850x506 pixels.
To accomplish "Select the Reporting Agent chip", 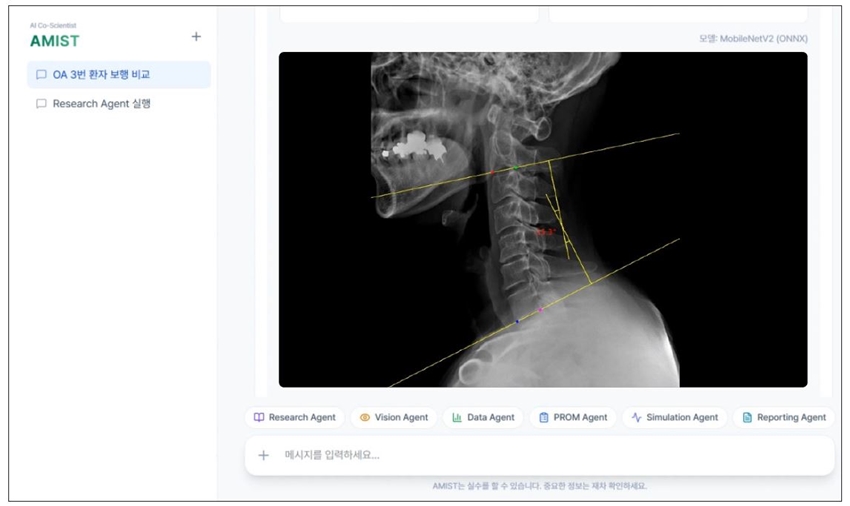I will pyautogui.click(x=784, y=417).
